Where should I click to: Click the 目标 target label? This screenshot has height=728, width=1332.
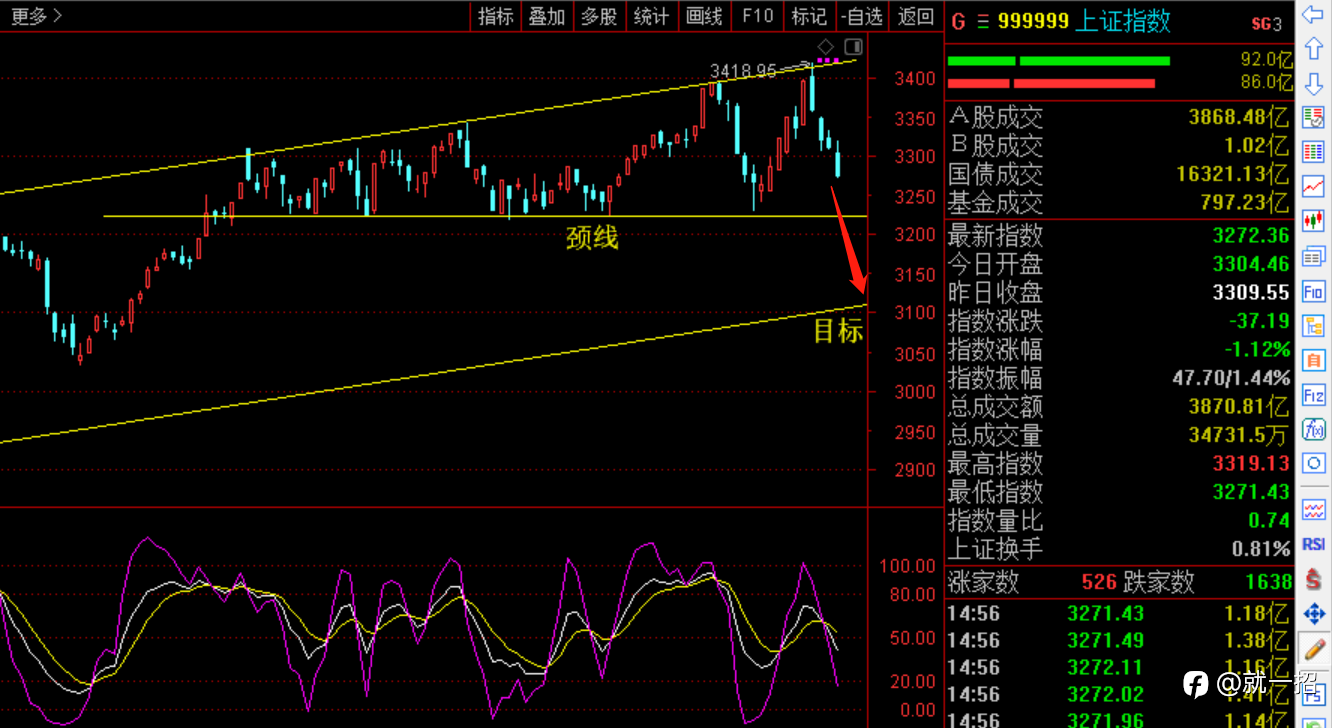click(x=838, y=331)
